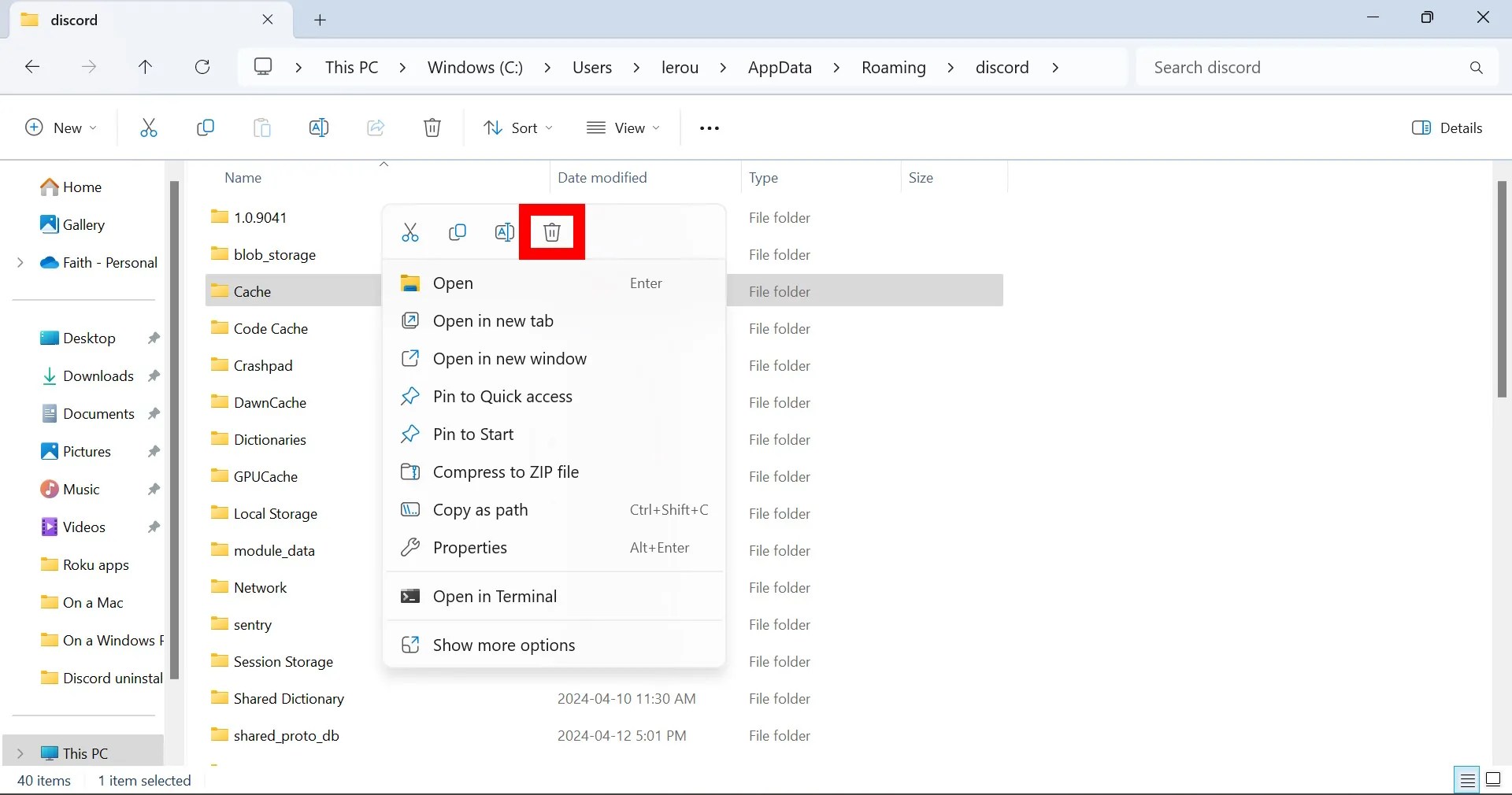Click the Copy icon in the toolbar
The width and height of the screenshot is (1512, 795).
[205, 128]
